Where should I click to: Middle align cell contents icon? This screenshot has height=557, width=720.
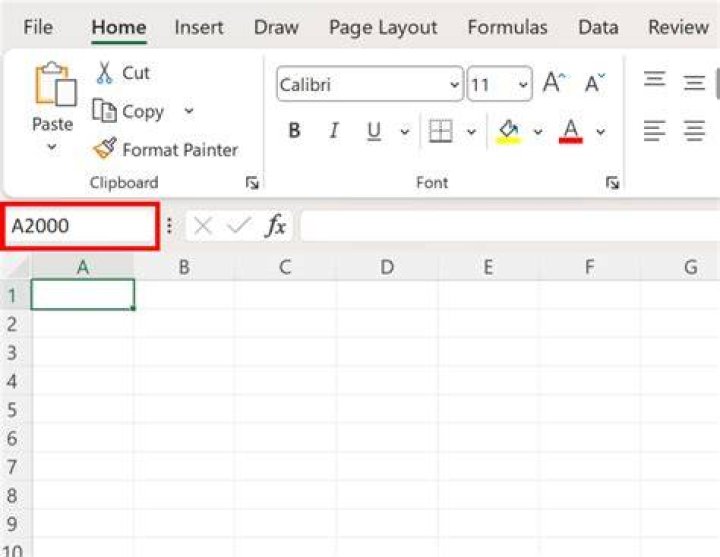point(694,83)
